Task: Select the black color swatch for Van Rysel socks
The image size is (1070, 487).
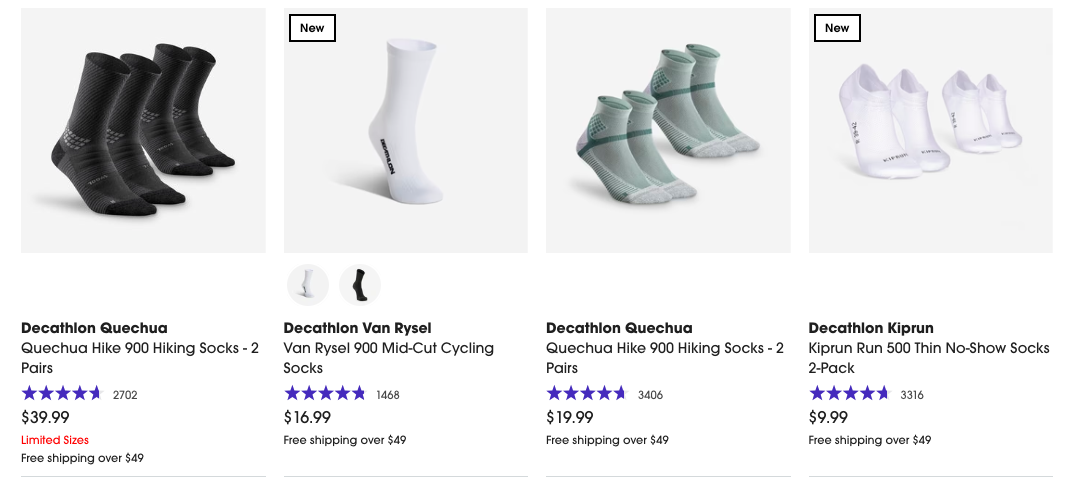Action: (360, 285)
